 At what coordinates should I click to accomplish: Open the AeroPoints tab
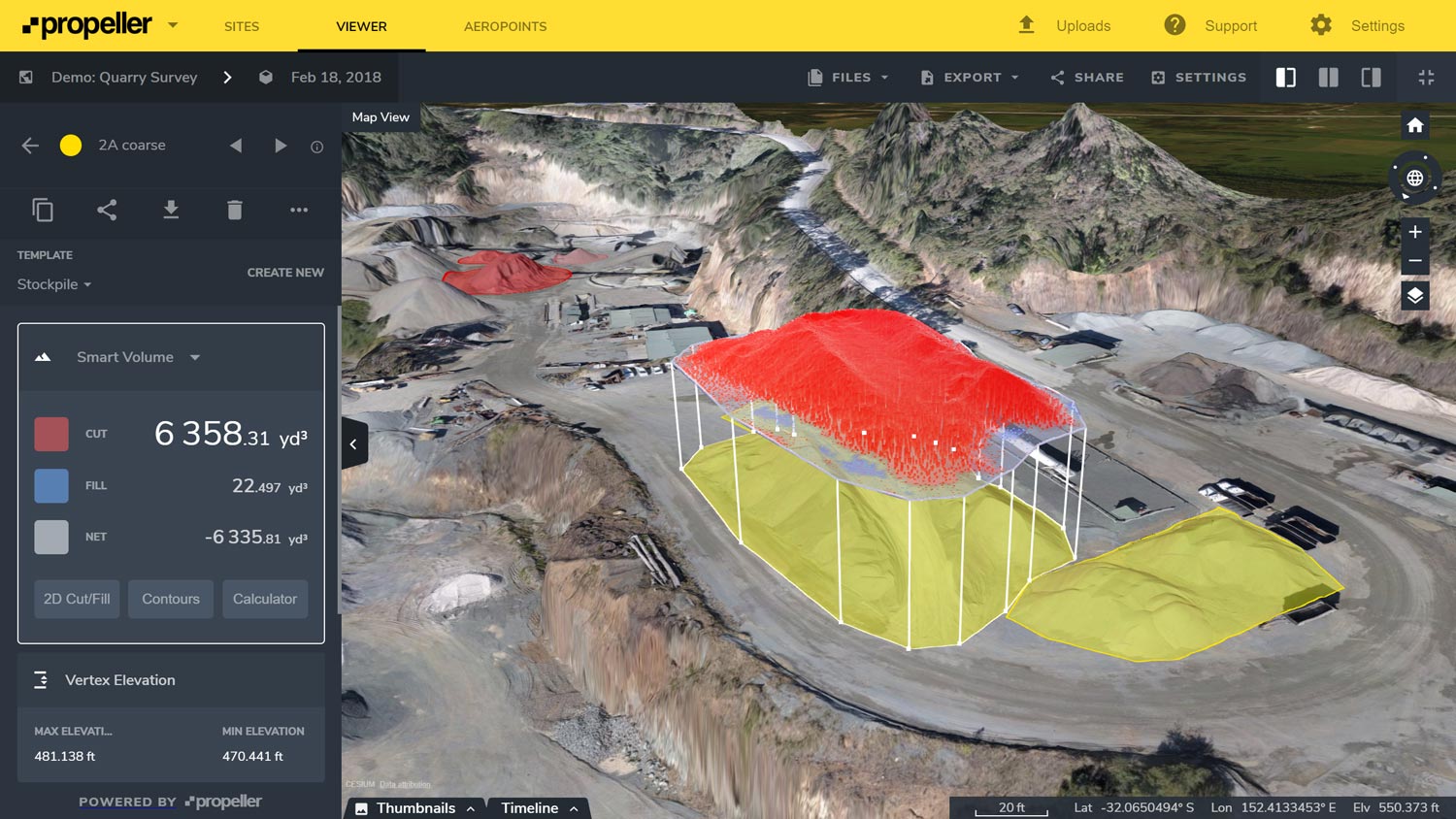tap(505, 26)
